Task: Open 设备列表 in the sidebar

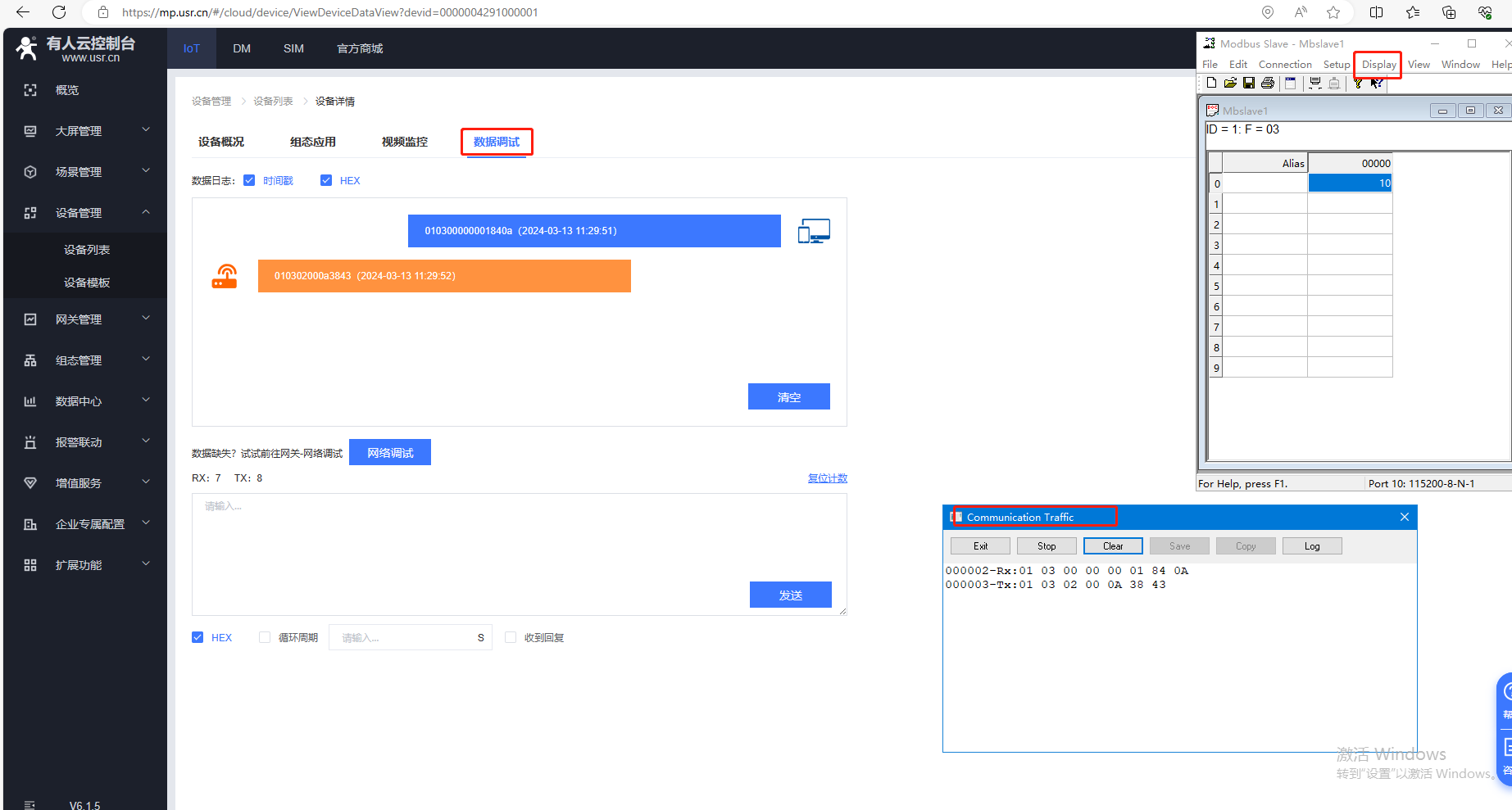Action: click(87, 250)
